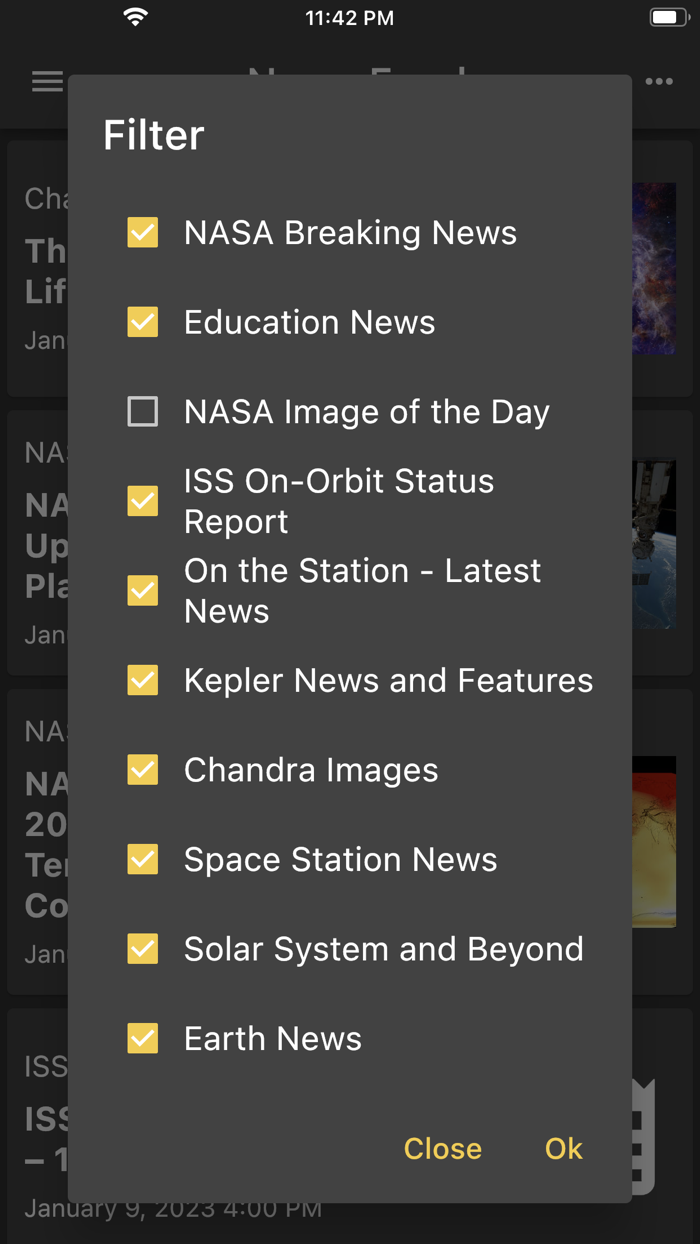
Task: Disable Kepler News and Features
Action: tap(142, 680)
